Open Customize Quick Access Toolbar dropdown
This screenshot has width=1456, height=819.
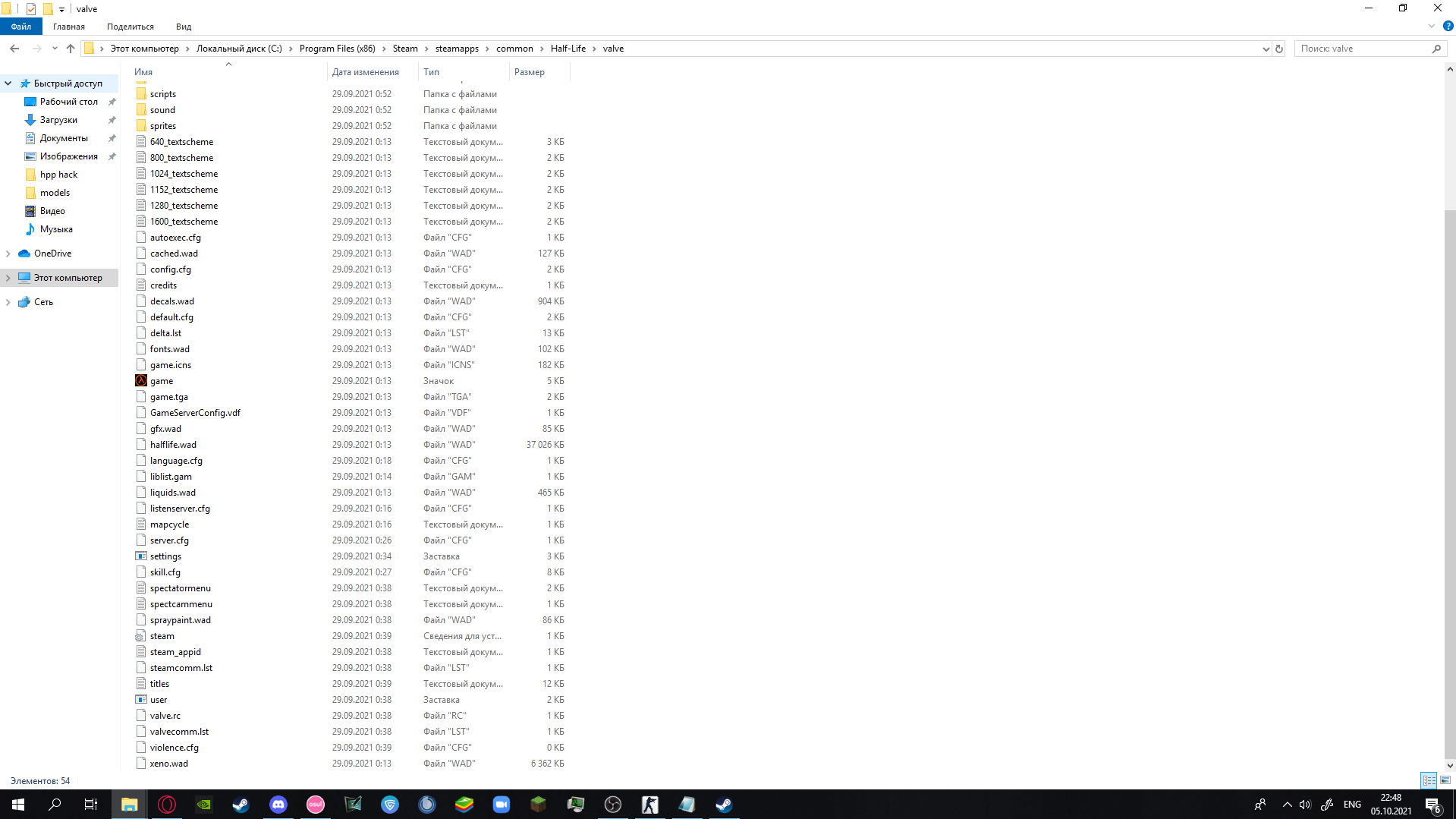tap(62, 9)
